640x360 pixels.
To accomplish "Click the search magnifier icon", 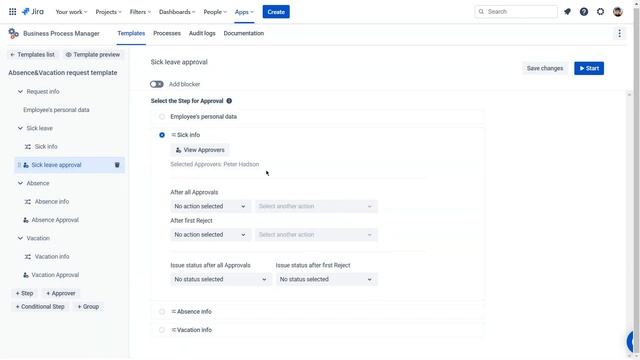I will click(481, 12).
